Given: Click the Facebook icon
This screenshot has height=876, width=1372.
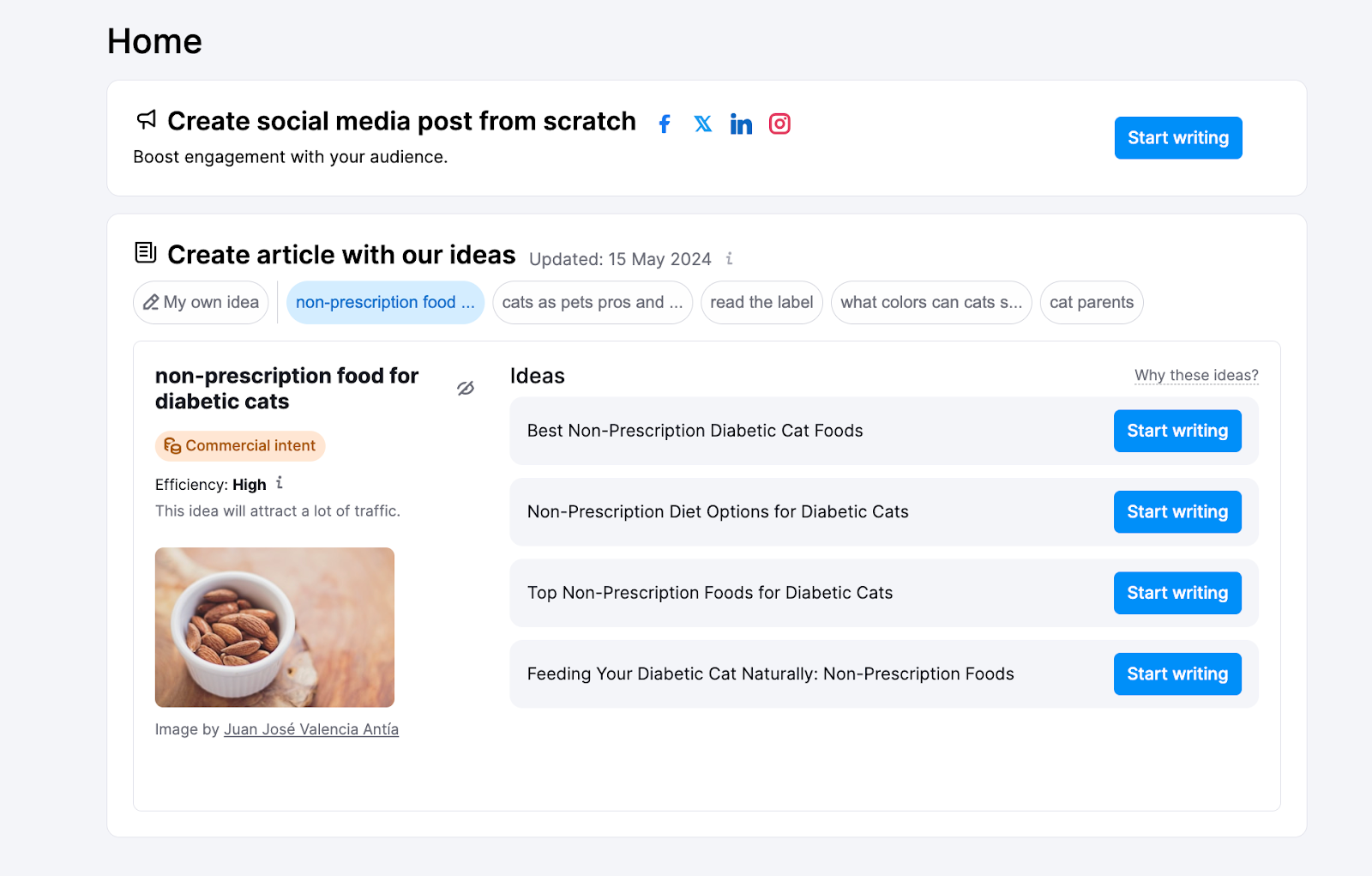Looking at the screenshot, I should (x=665, y=124).
